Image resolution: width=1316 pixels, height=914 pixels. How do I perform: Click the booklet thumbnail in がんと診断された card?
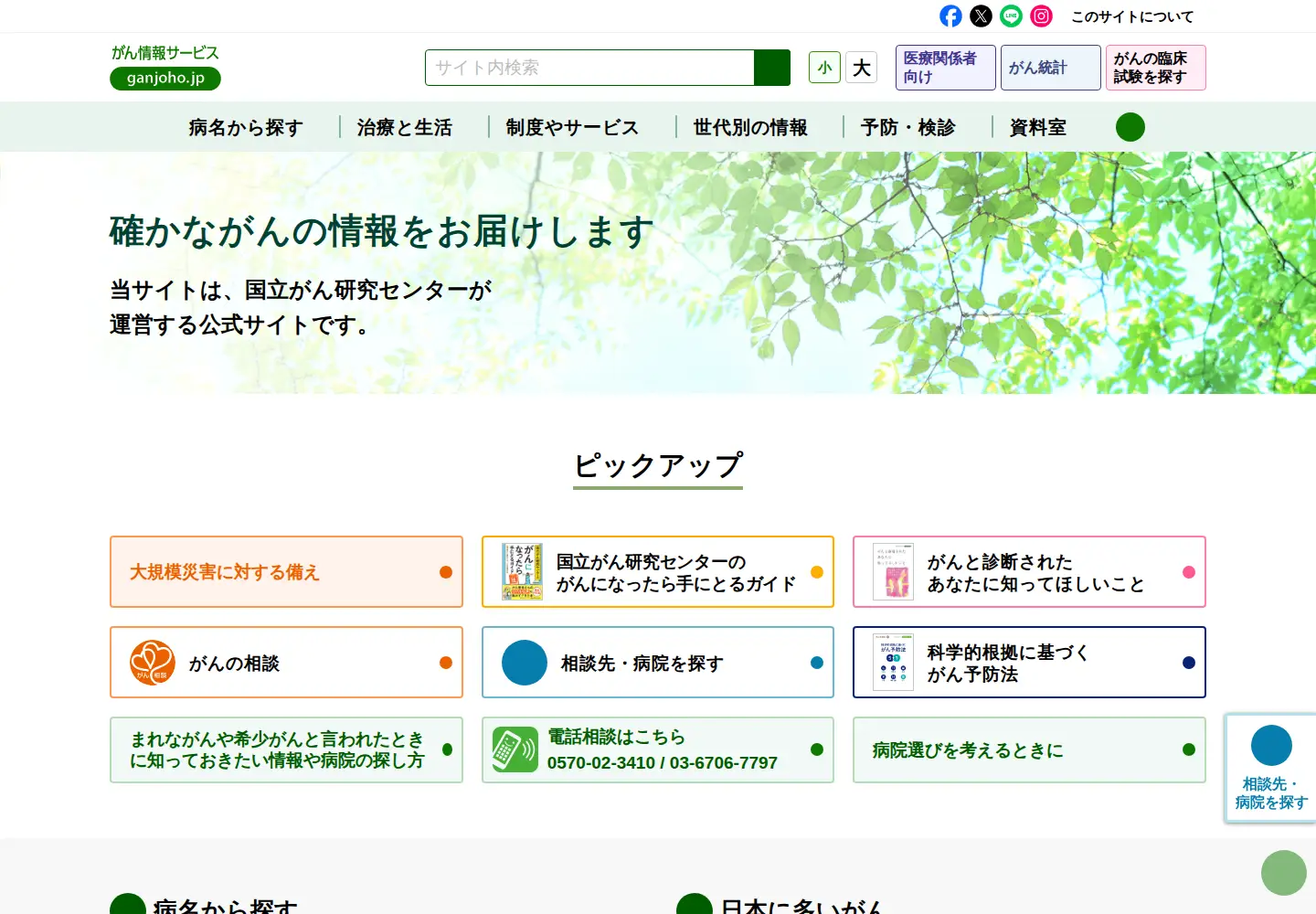pos(893,572)
